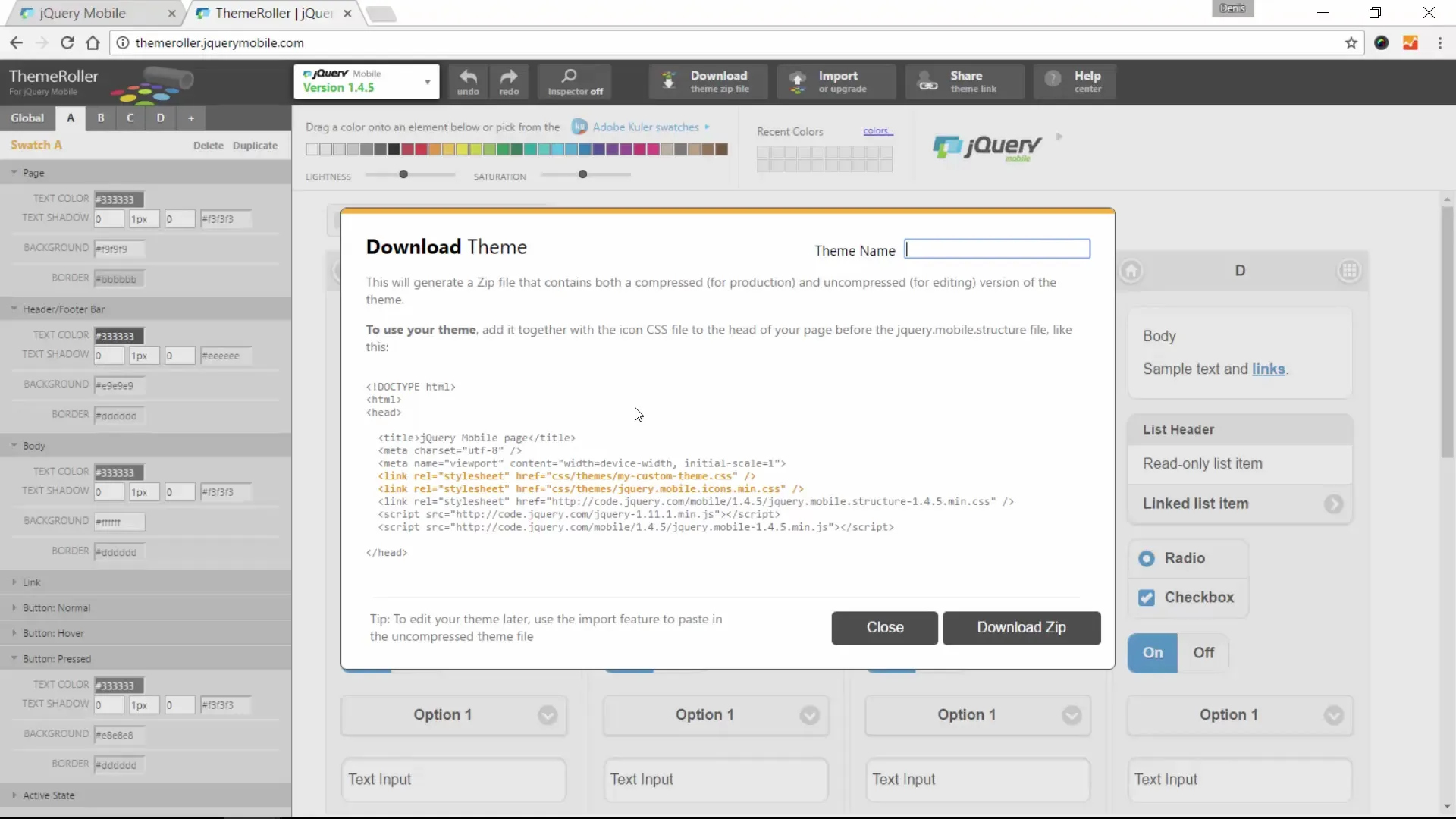The image size is (1456, 819).
Task: Open the jQuery Mobile version dropdown
Action: (366, 81)
